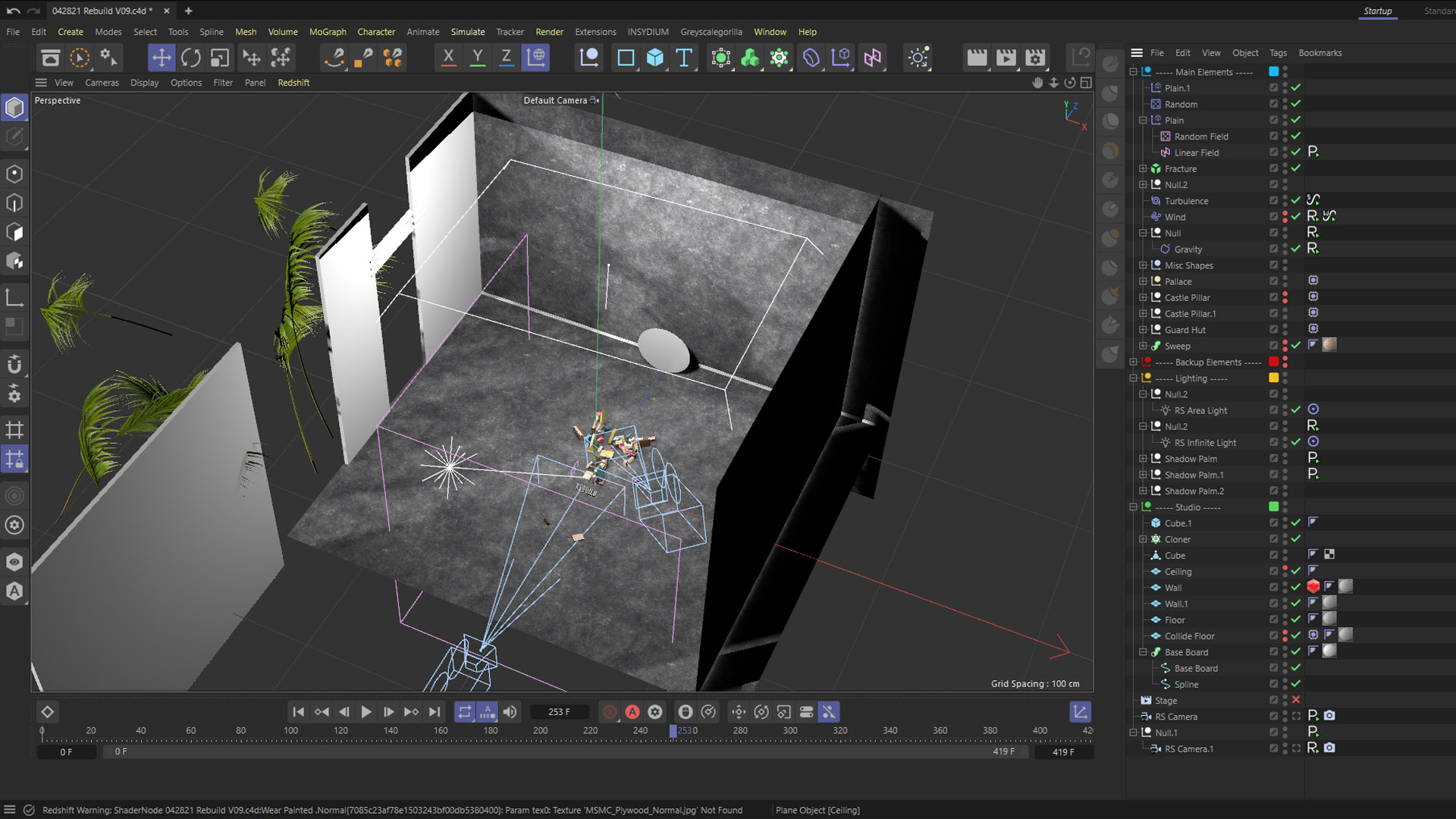The width and height of the screenshot is (1456, 819).
Task: Open the Redshift viewport menu
Action: (x=293, y=83)
